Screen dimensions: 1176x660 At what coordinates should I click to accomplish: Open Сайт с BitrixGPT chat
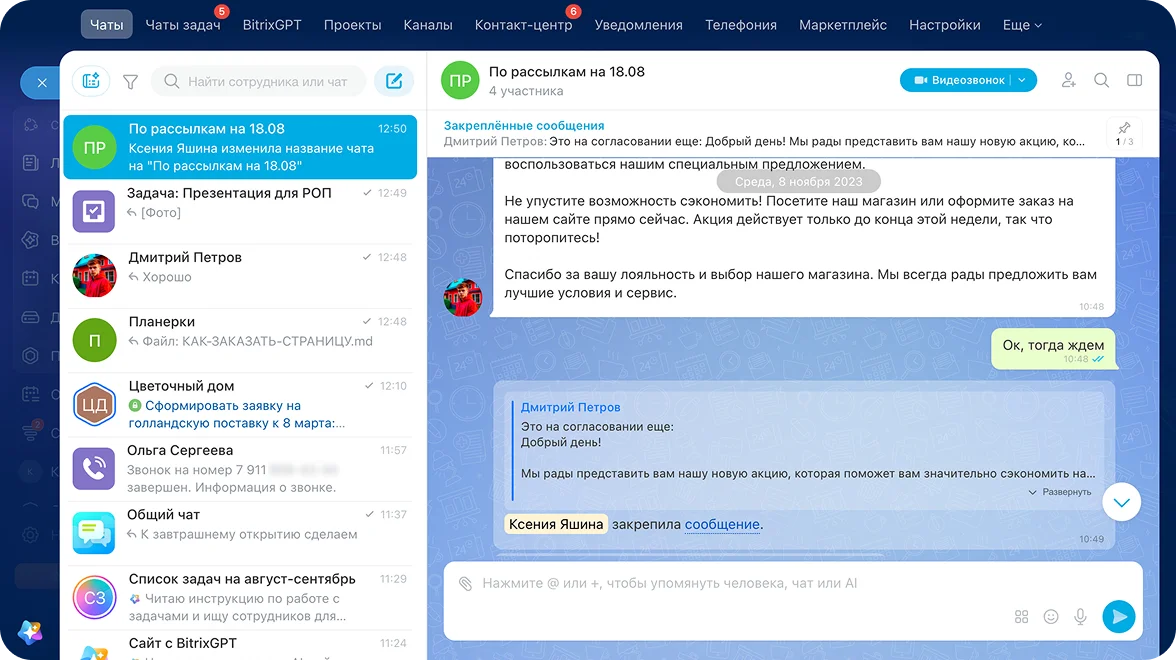[240, 646]
